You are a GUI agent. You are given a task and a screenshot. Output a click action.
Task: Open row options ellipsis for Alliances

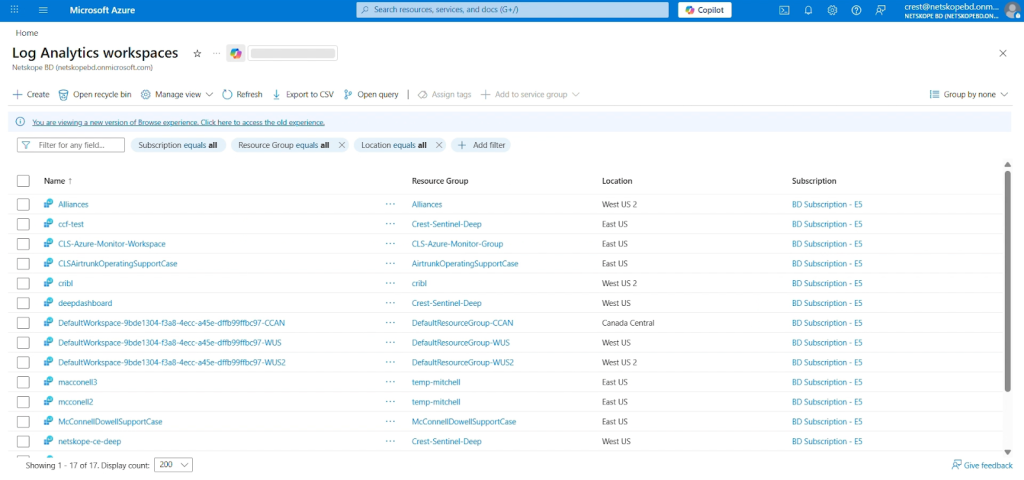click(x=391, y=204)
